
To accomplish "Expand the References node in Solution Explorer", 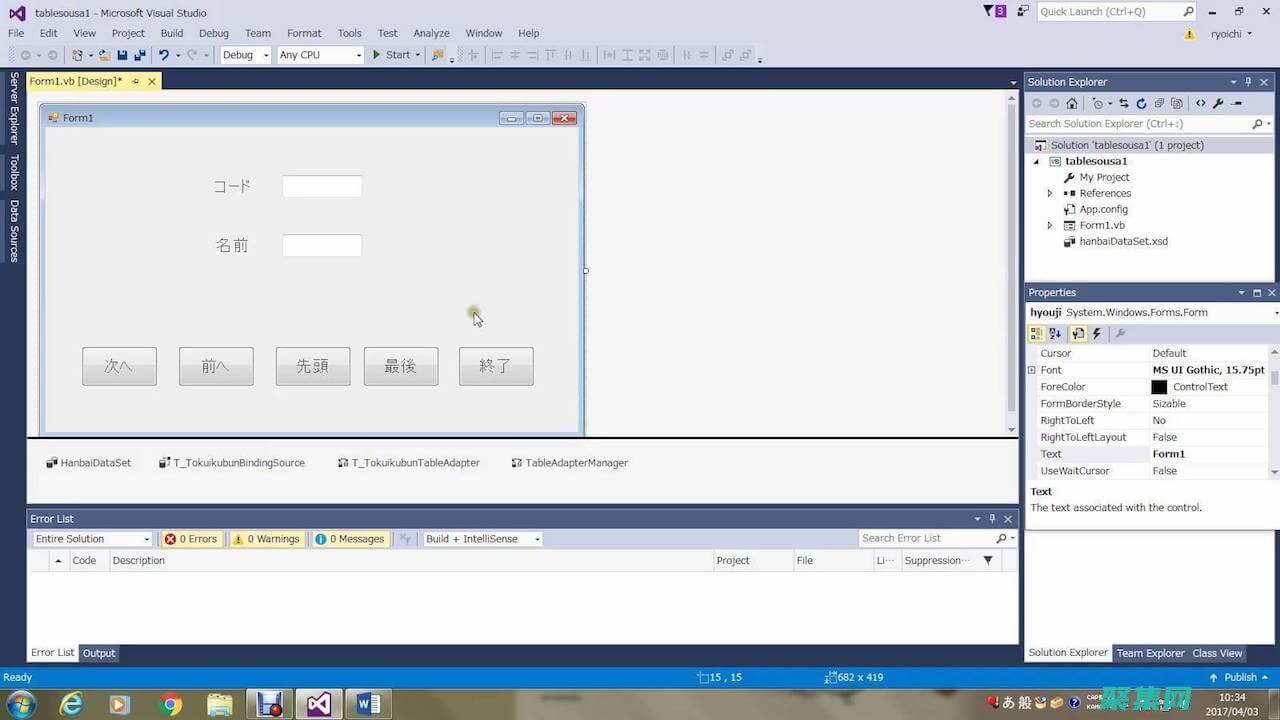I will [x=1050, y=193].
